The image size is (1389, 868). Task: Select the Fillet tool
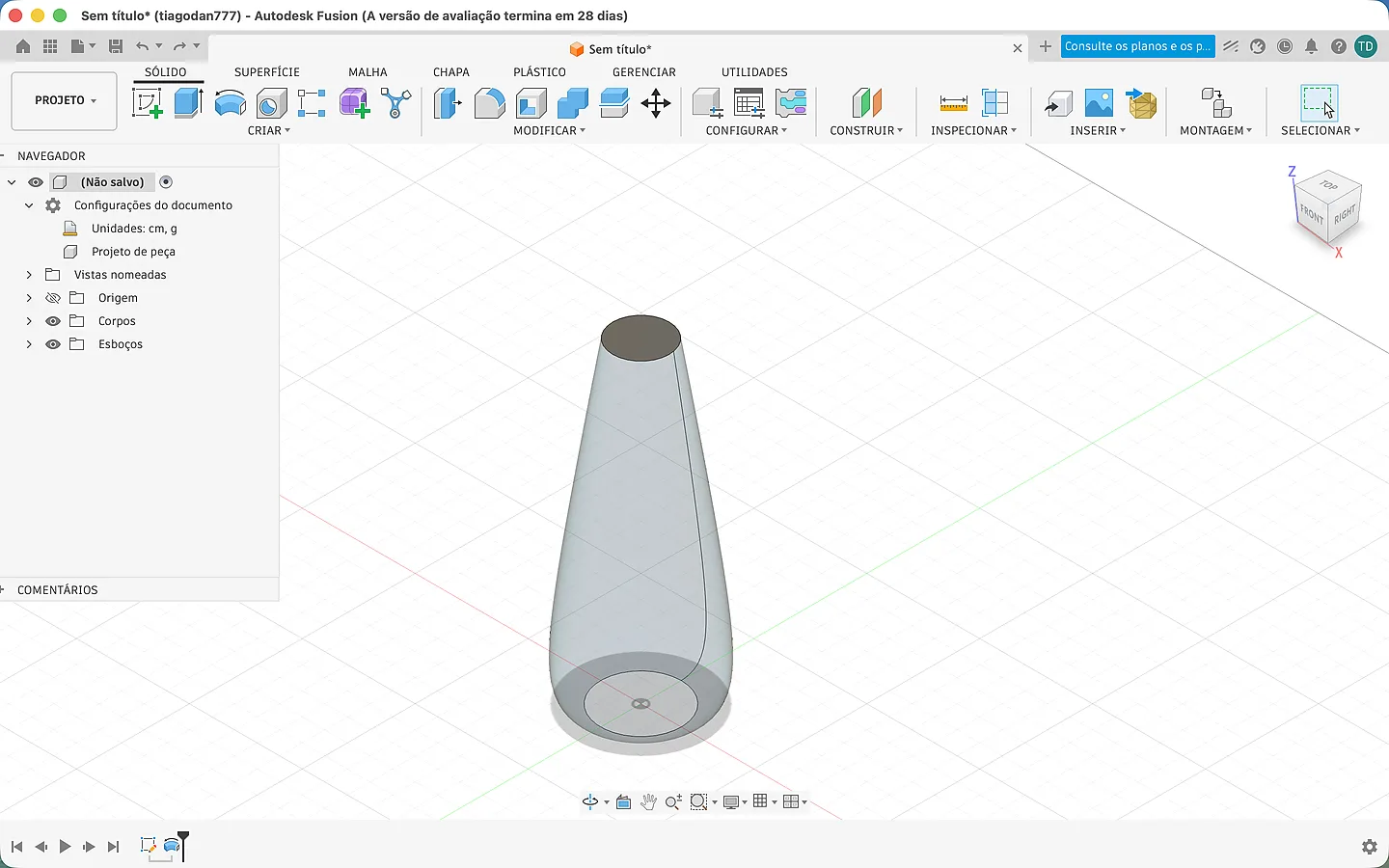point(489,102)
